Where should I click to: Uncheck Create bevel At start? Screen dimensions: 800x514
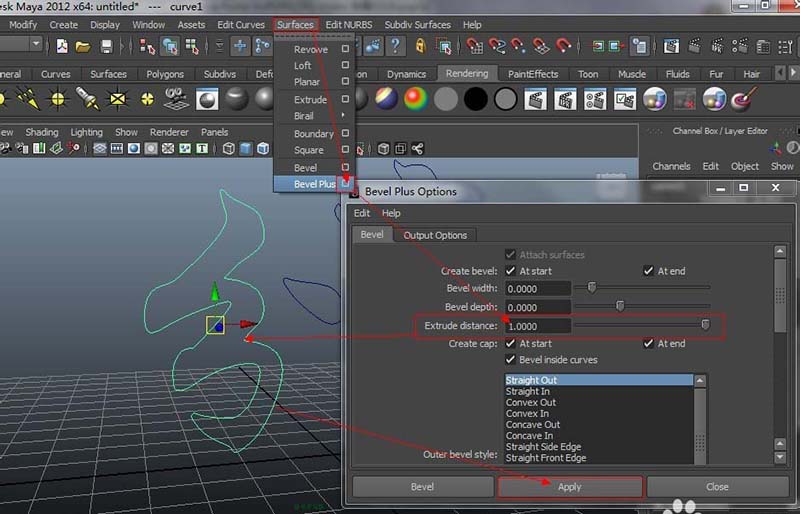[511, 271]
